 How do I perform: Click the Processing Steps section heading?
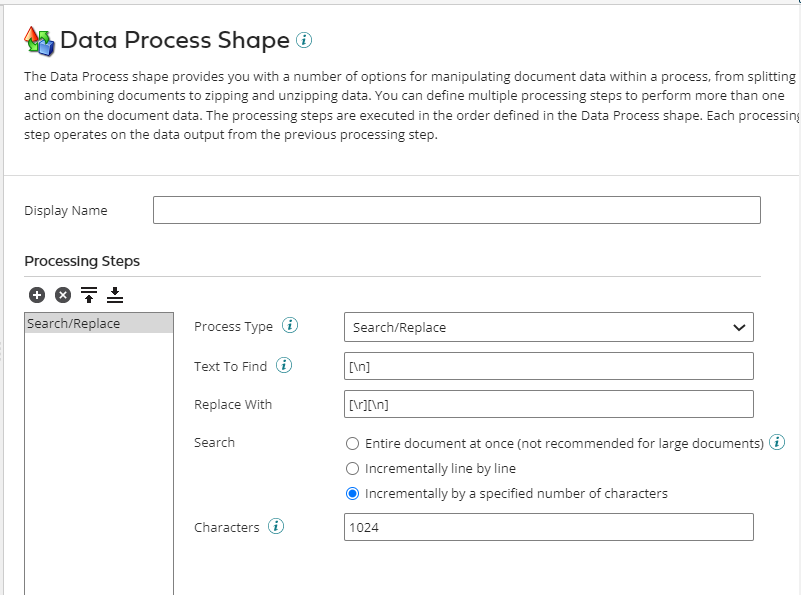(x=82, y=261)
